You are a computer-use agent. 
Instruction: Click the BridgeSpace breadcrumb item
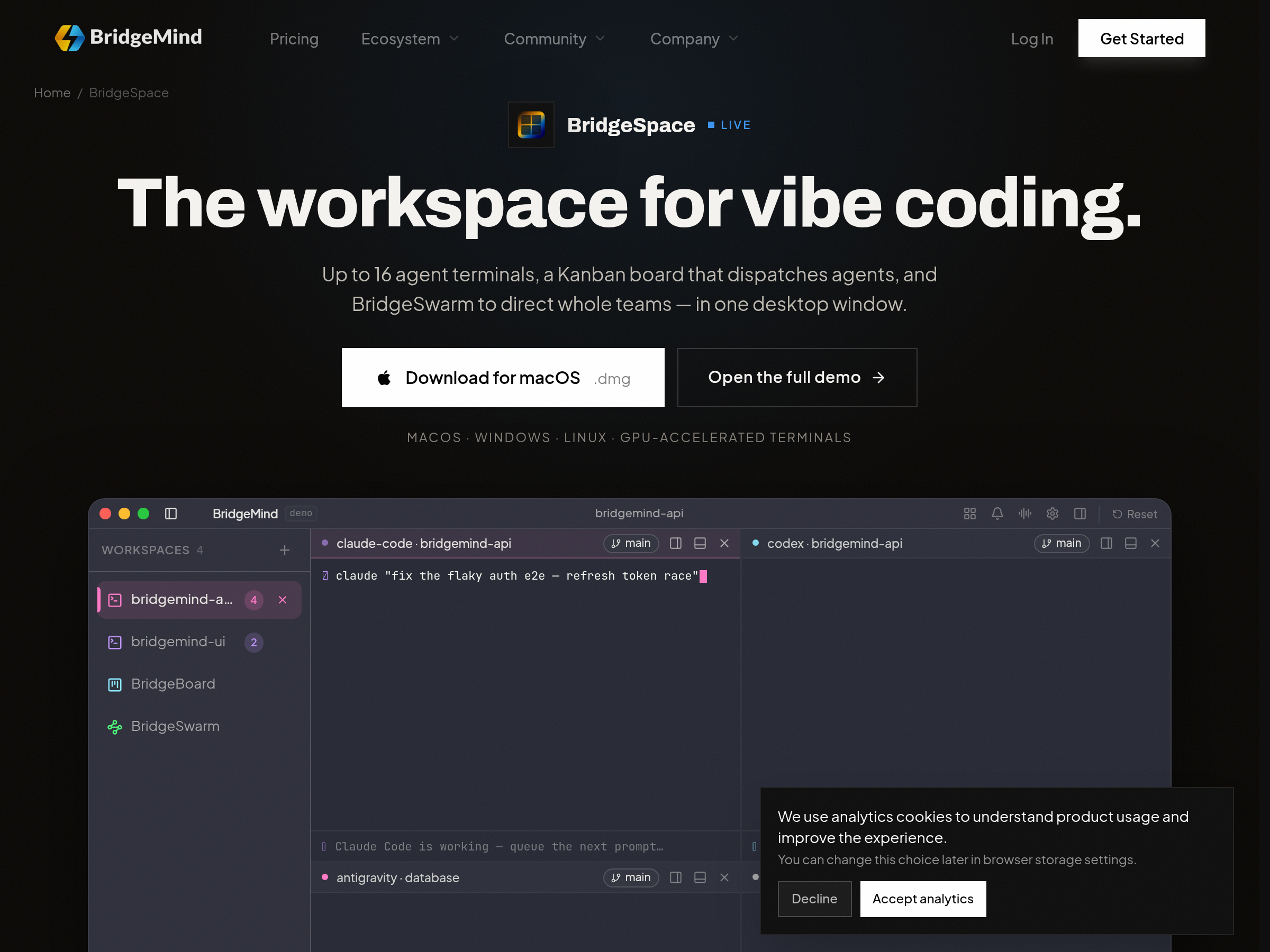click(129, 93)
